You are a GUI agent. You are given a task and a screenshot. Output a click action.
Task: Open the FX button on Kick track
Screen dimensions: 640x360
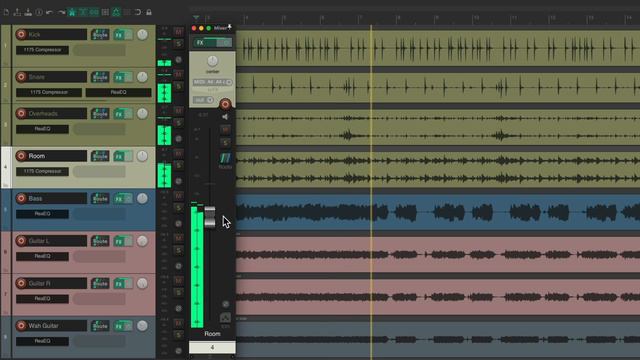pyautogui.click(x=119, y=35)
